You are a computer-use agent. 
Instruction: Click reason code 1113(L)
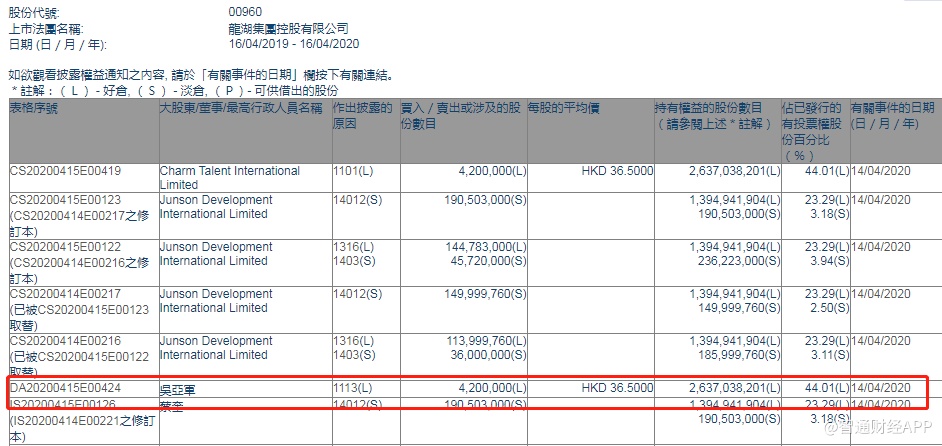pyautogui.click(x=353, y=388)
